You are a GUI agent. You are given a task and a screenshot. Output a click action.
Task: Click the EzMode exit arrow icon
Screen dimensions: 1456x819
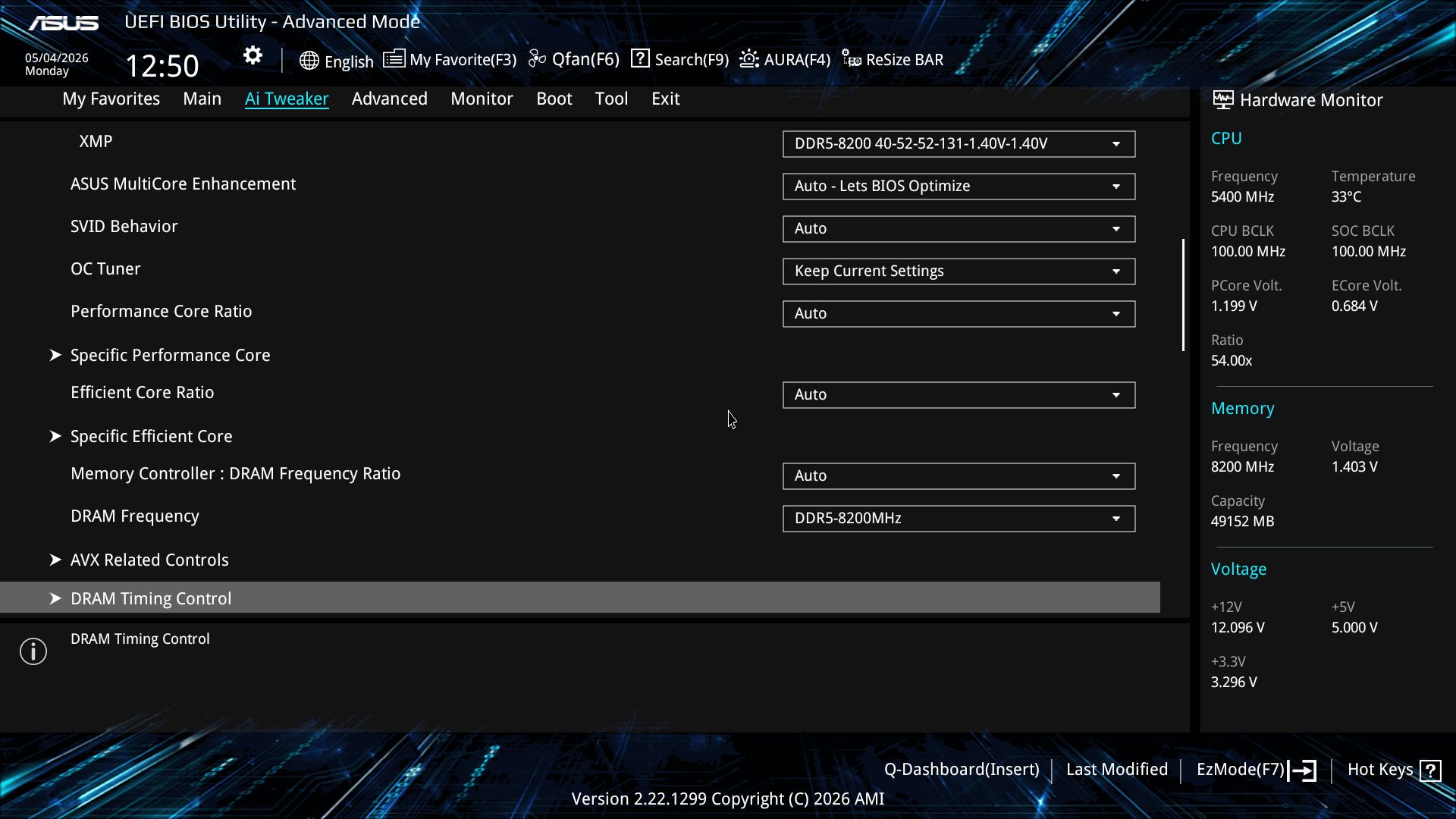click(1302, 770)
